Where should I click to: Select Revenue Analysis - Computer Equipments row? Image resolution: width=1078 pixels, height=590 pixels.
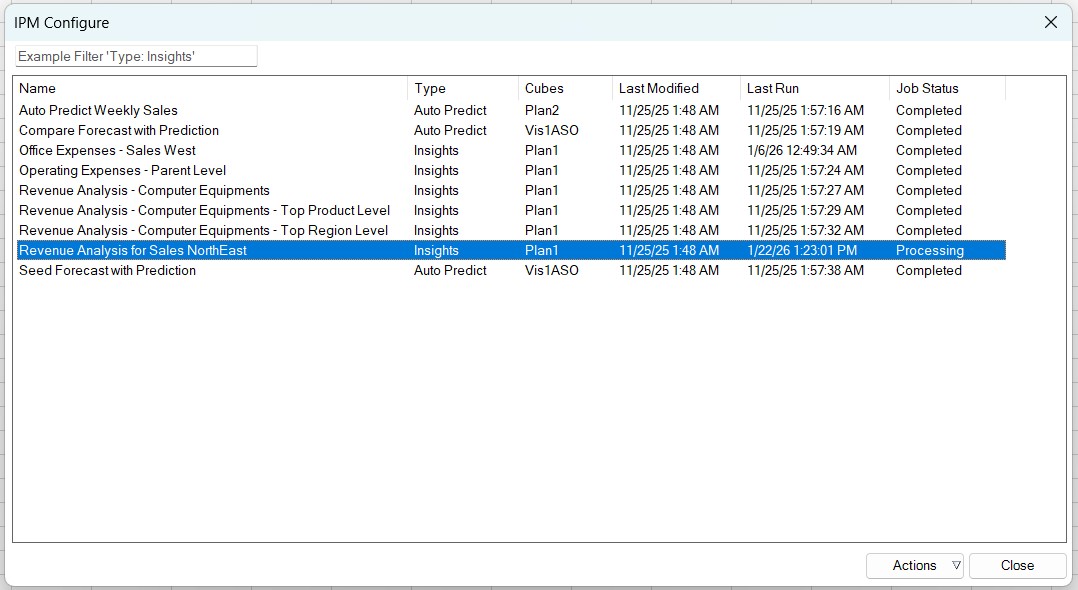pos(512,190)
